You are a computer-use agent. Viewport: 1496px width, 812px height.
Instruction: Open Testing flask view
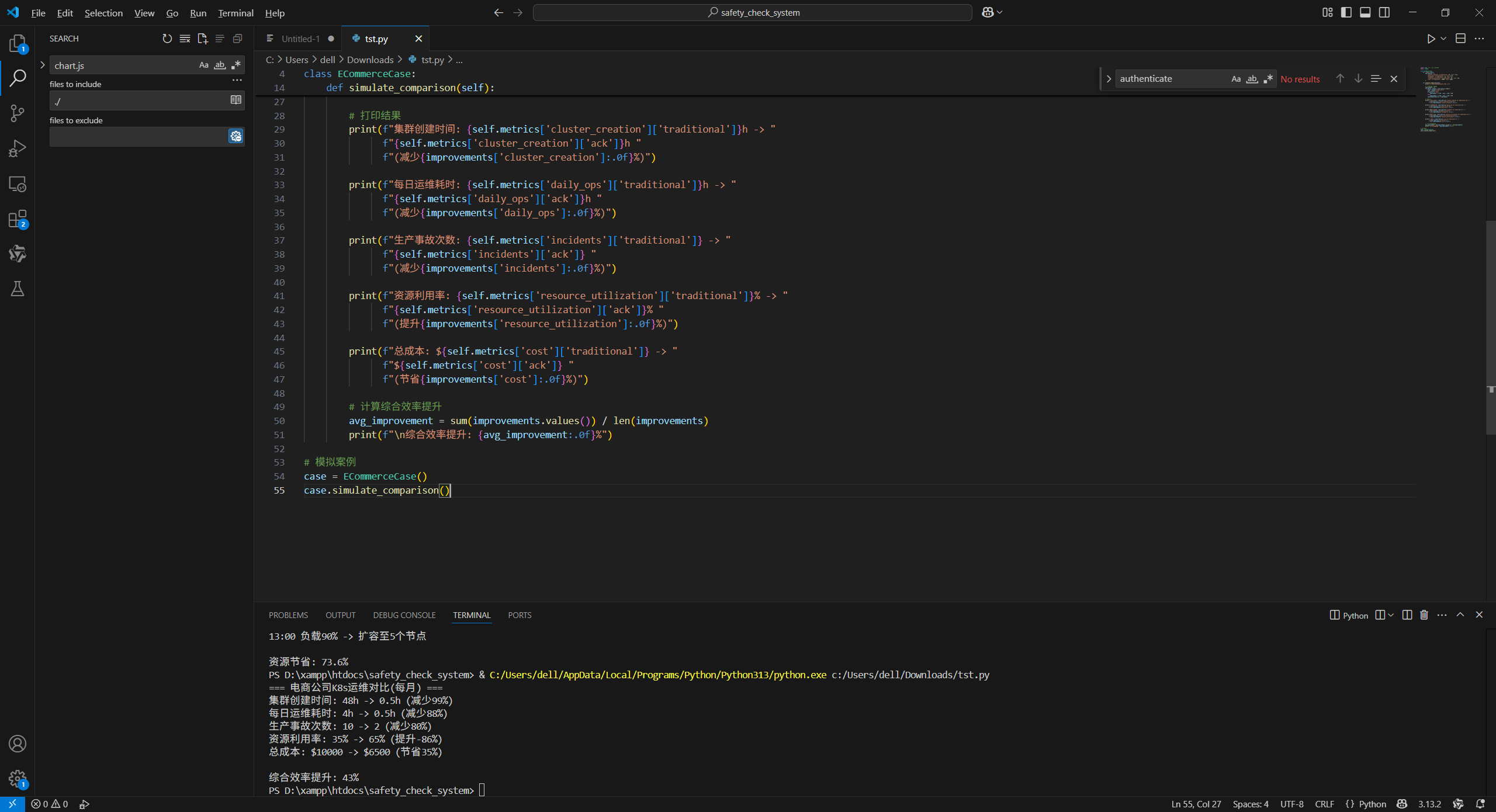tap(18, 289)
